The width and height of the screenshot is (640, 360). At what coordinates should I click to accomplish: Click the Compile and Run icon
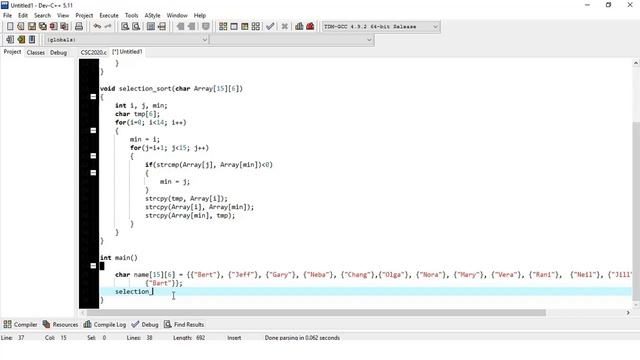click(244, 27)
